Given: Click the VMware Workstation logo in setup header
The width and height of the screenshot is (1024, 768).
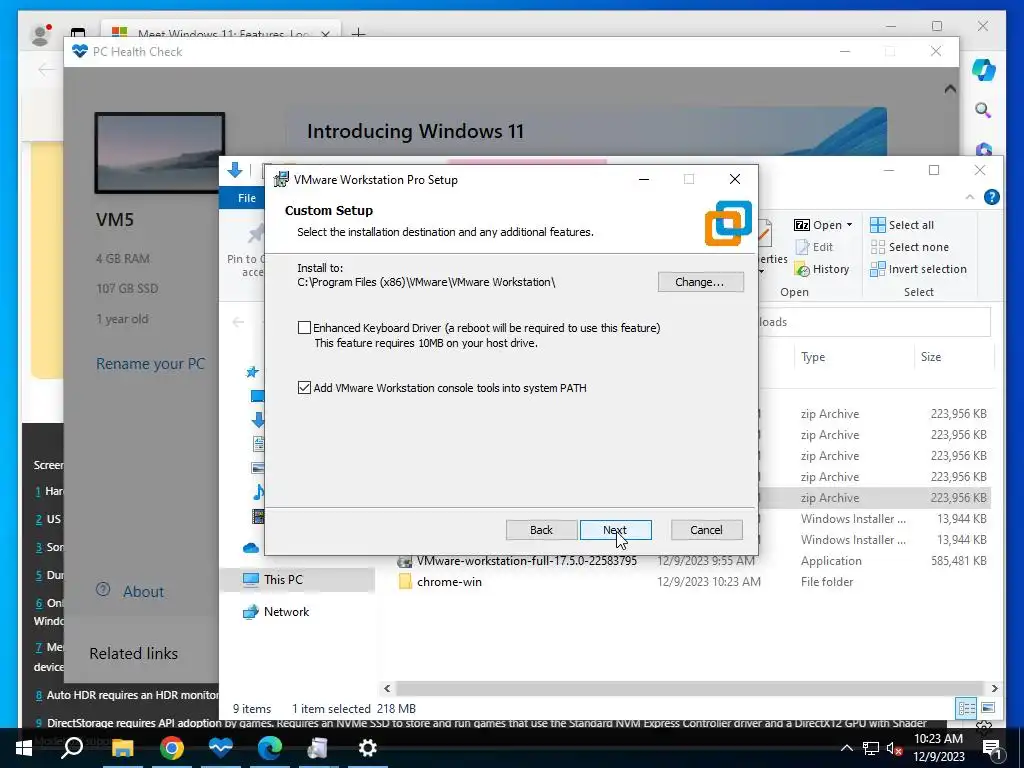Looking at the screenshot, I should (x=728, y=223).
